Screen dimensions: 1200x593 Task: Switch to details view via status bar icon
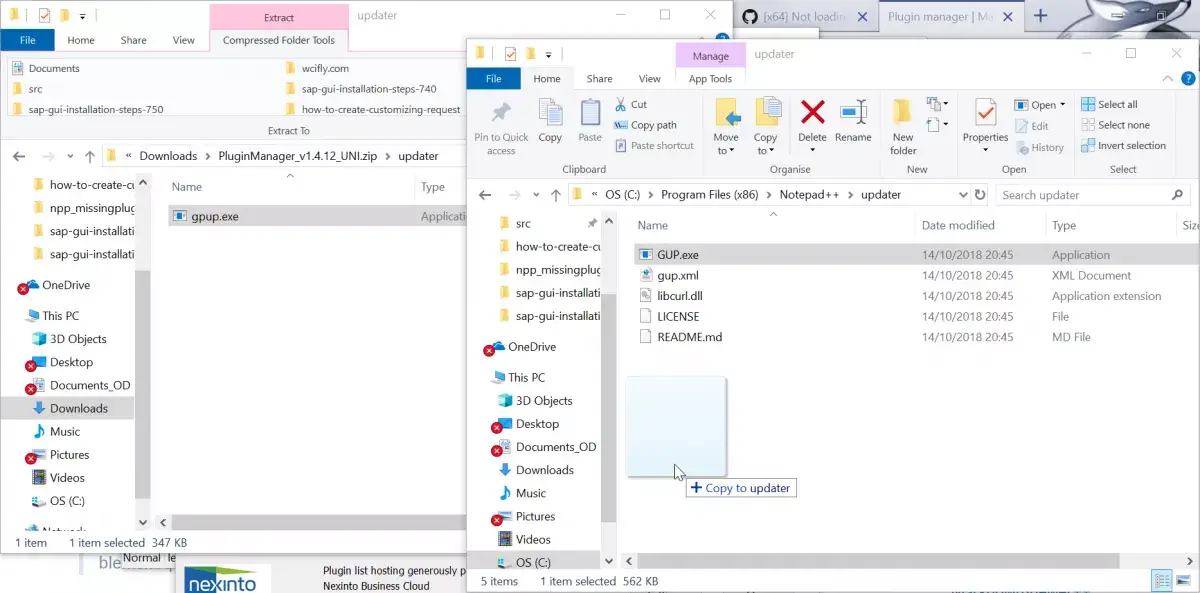pyautogui.click(x=1162, y=580)
